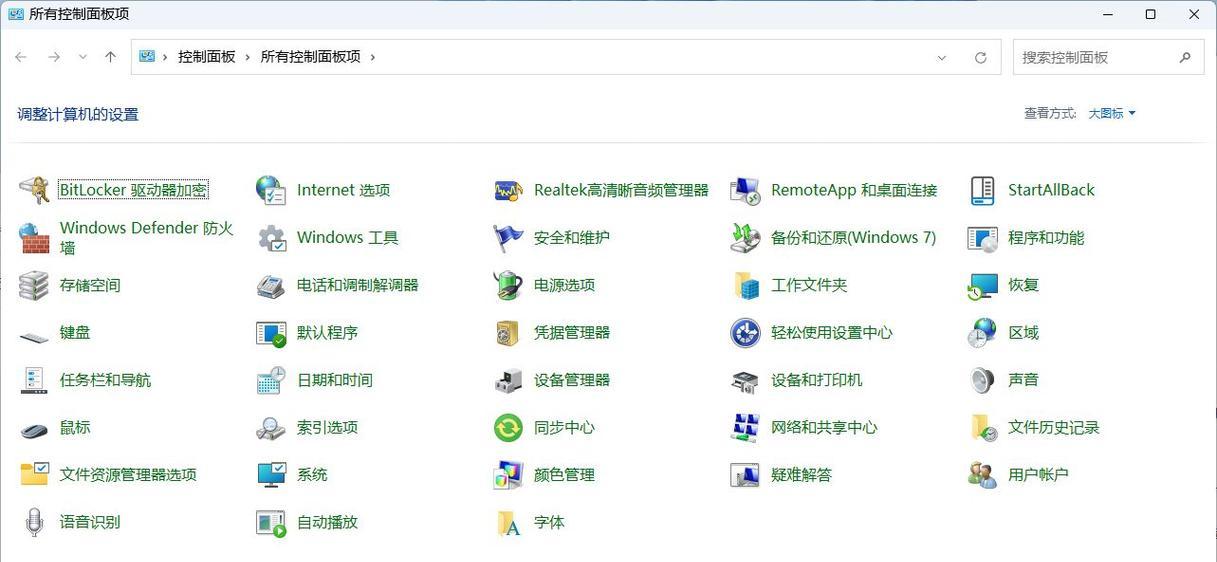Open the Realtek高清晰音频管理器 icon
Image resolution: width=1217 pixels, height=562 pixels.
tap(508, 190)
